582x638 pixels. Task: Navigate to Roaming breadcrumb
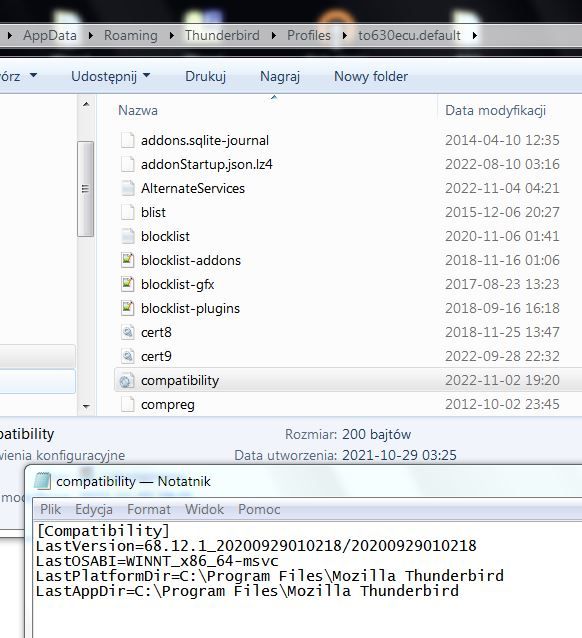click(x=131, y=36)
